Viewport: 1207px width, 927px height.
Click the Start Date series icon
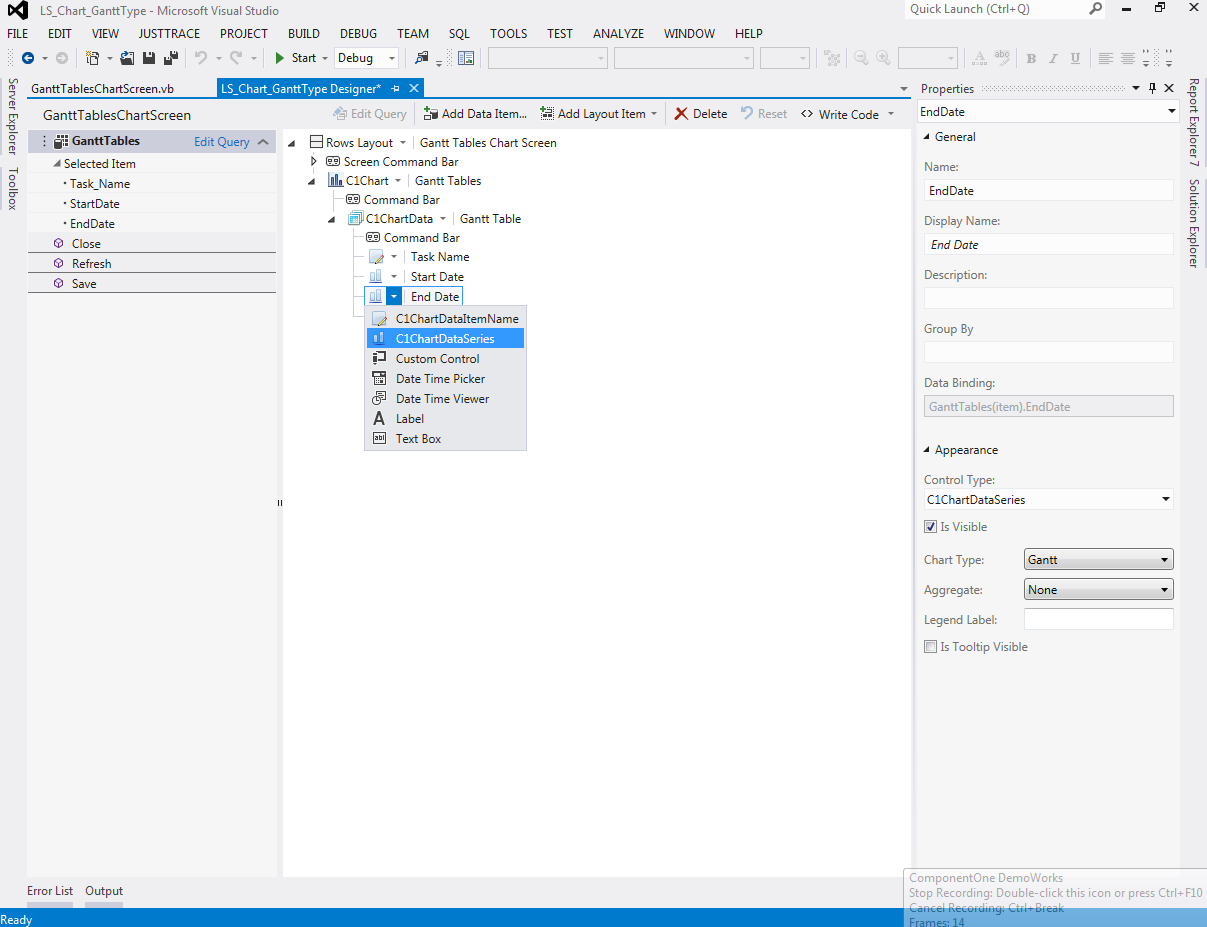tap(376, 276)
